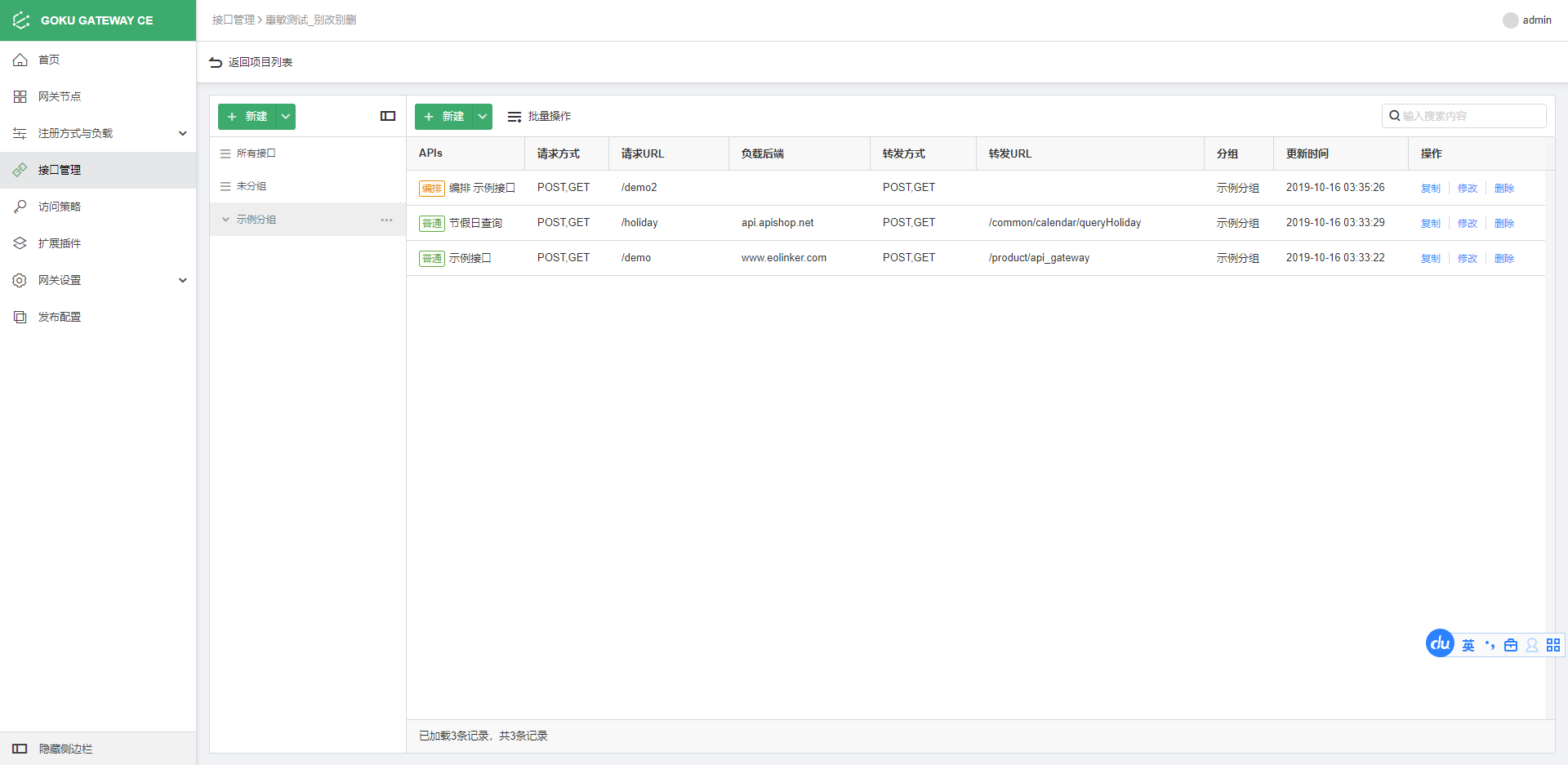The image size is (1568, 765).
Task: Expand the 网关设置 menu chevron
Action: 183,280
